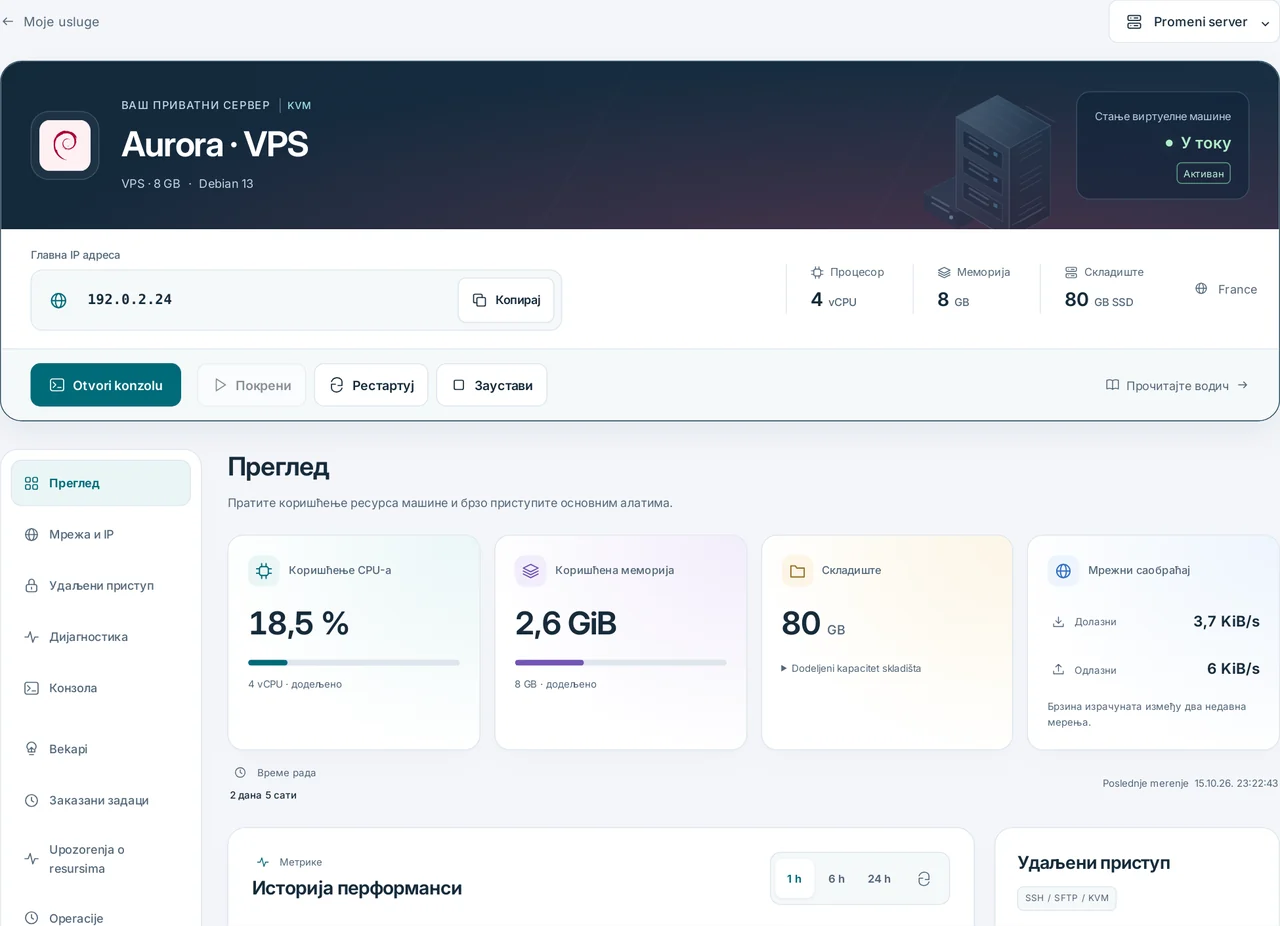
Task: Click the Debian logo icon
Action: [65, 145]
